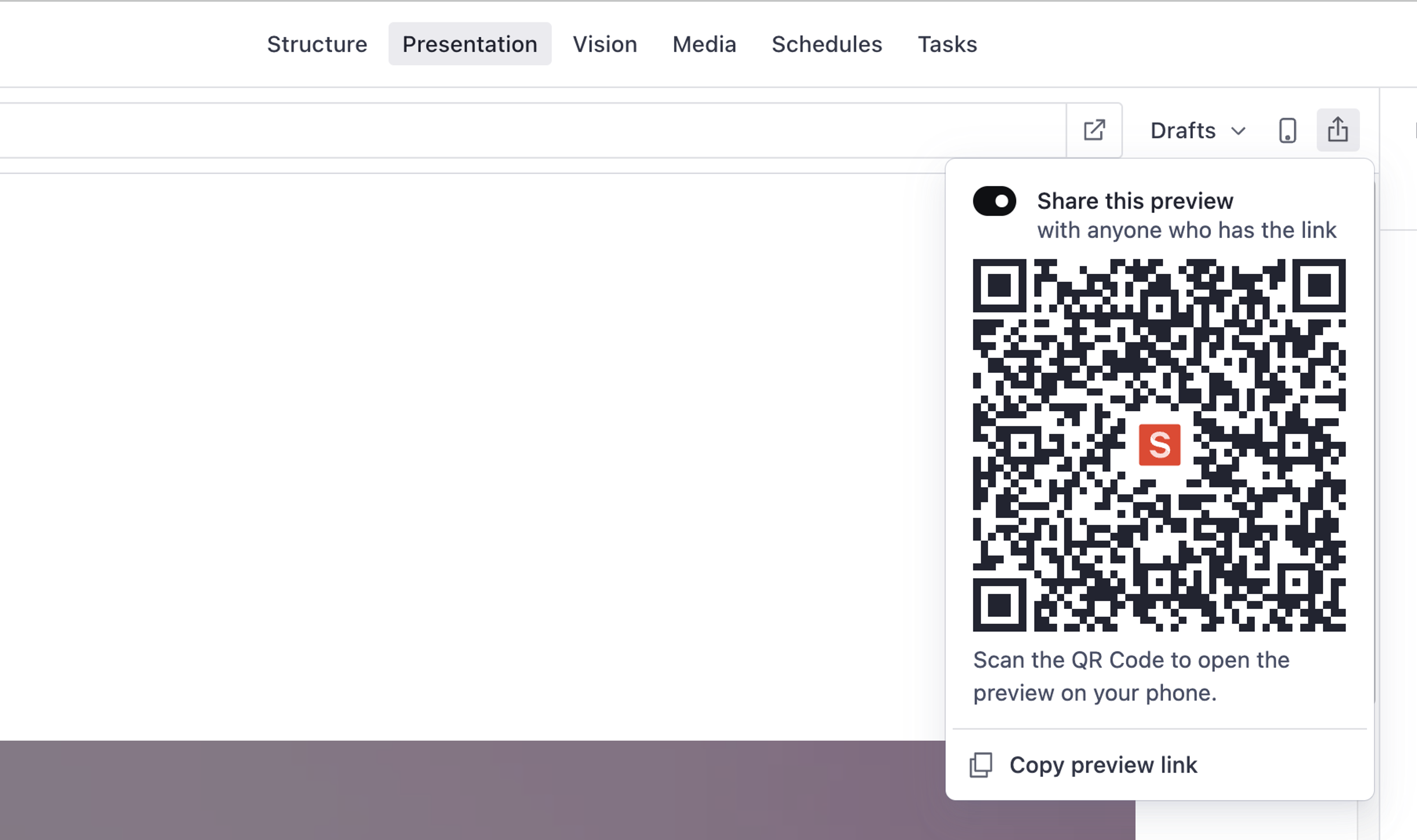Open the Vision tab
The height and width of the screenshot is (840, 1417).
[604, 44]
